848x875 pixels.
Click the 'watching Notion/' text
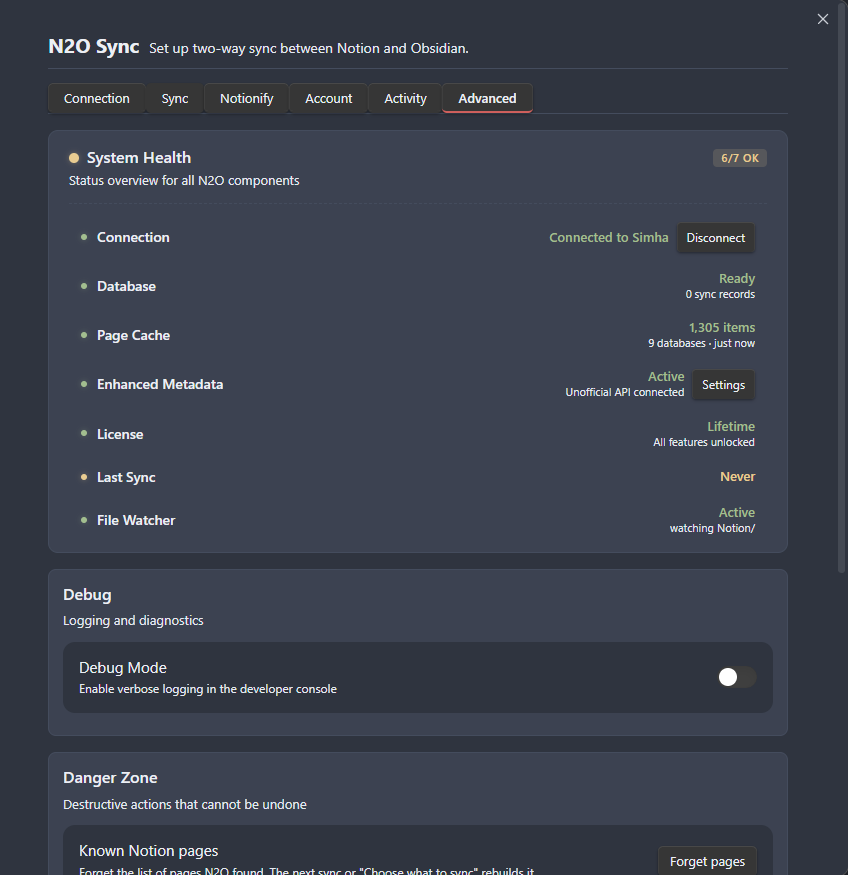point(712,528)
